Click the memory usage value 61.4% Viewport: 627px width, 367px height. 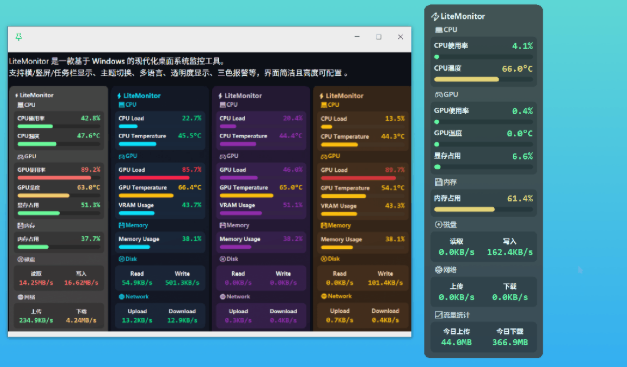point(520,198)
